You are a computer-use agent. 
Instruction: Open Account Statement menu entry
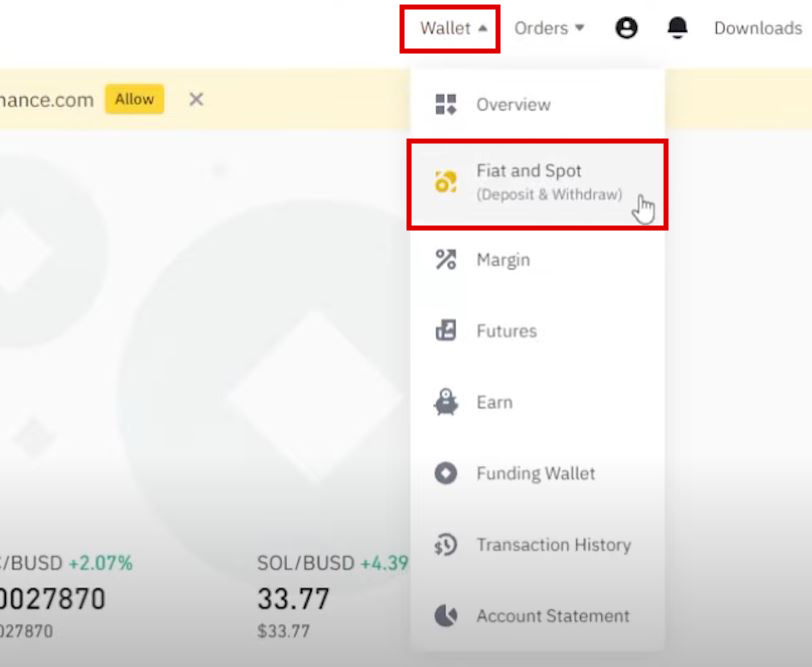[x=538, y=616]
